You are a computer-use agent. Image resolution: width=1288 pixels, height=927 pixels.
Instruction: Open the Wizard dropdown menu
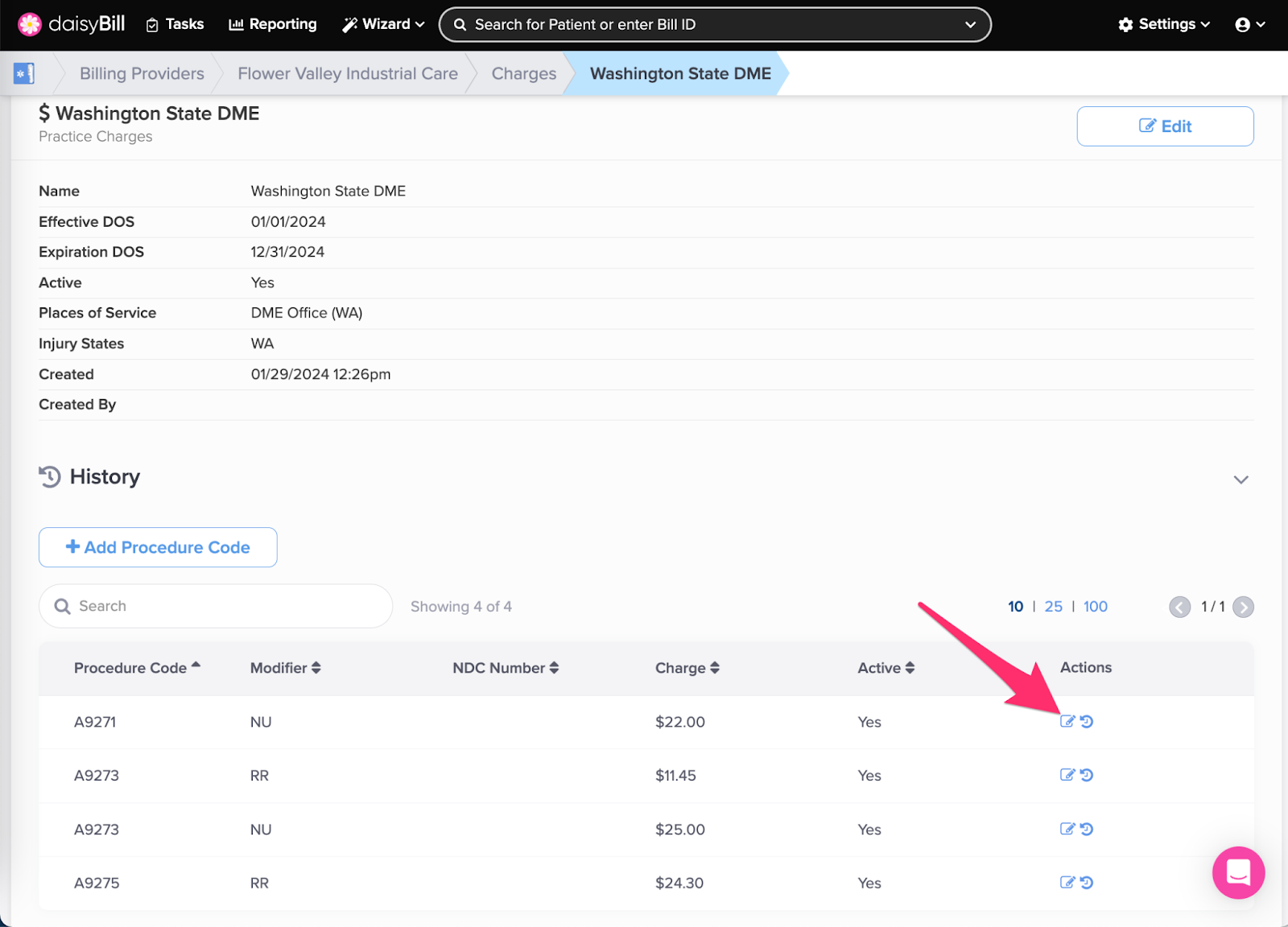(383, 24)
